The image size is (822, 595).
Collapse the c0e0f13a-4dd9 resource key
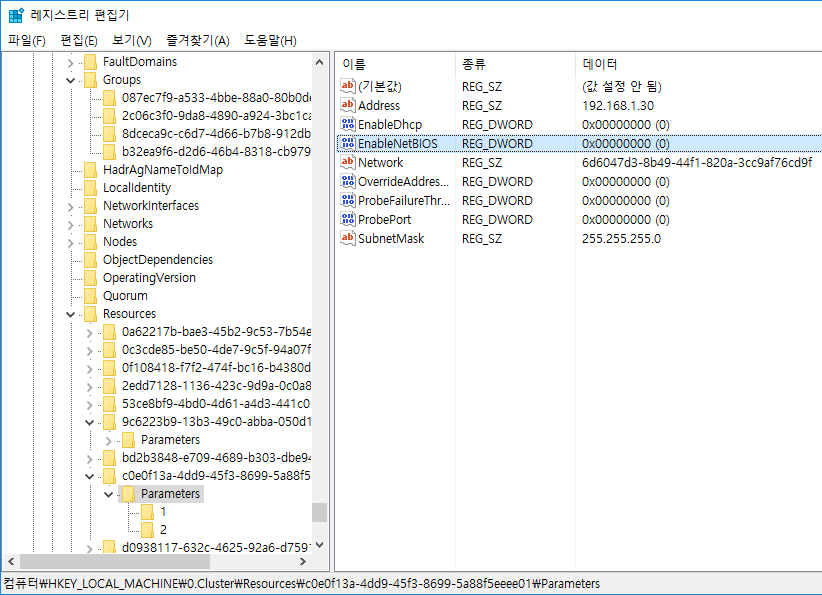pos(90,477)
